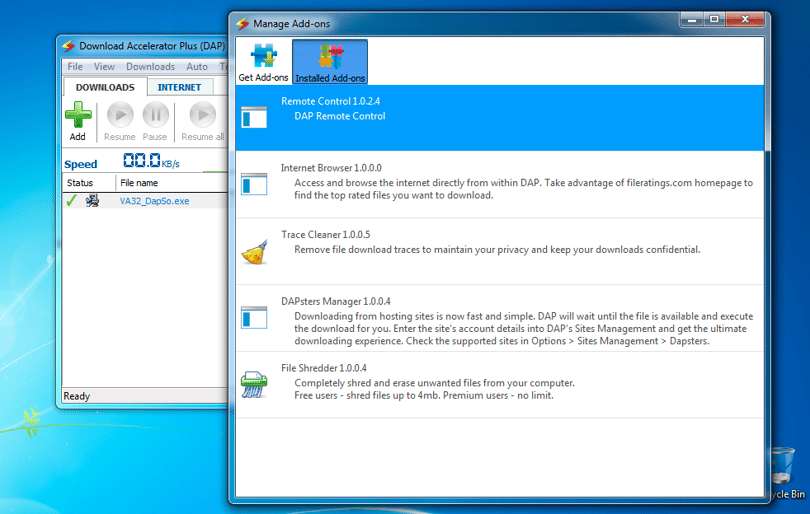
Task: Click the File Shredder icon
Action: 254,384
